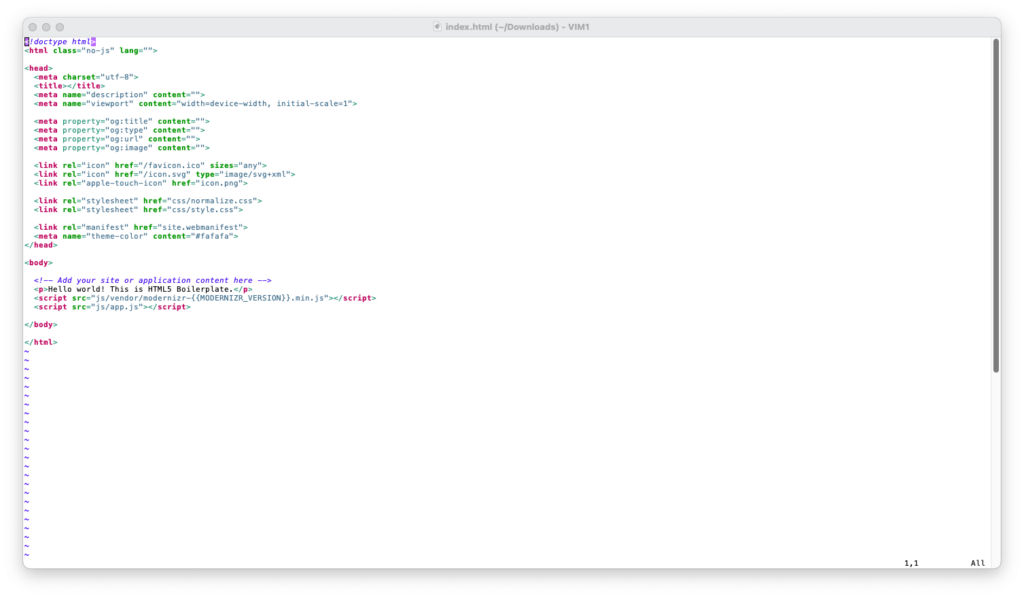Zoom the MacVim window to full size

60,27
